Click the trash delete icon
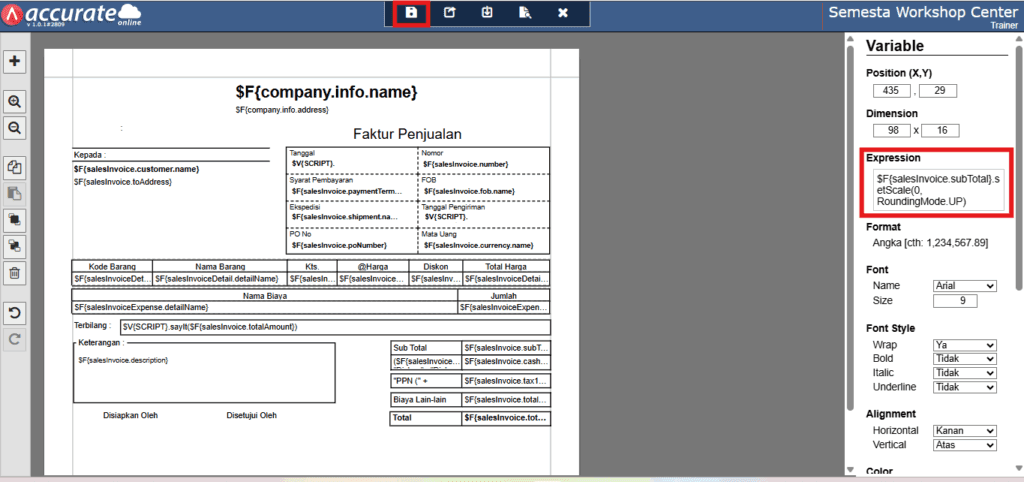Image resolution: width=1024 pixels, height=482 pixels. click(15, 273)
